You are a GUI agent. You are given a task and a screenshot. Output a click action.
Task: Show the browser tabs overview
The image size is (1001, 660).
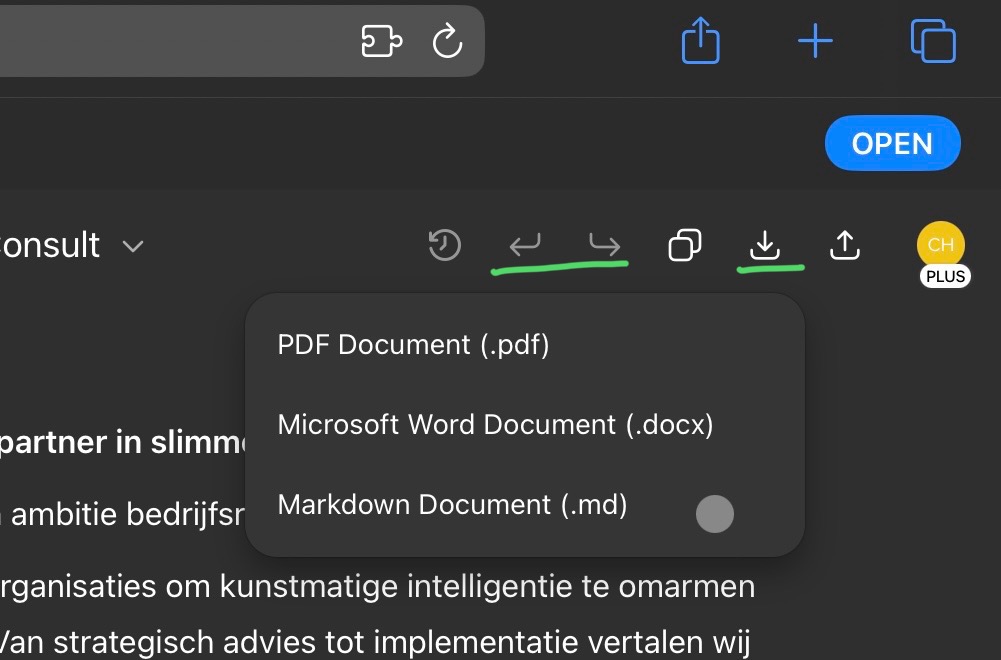(933, 42)
